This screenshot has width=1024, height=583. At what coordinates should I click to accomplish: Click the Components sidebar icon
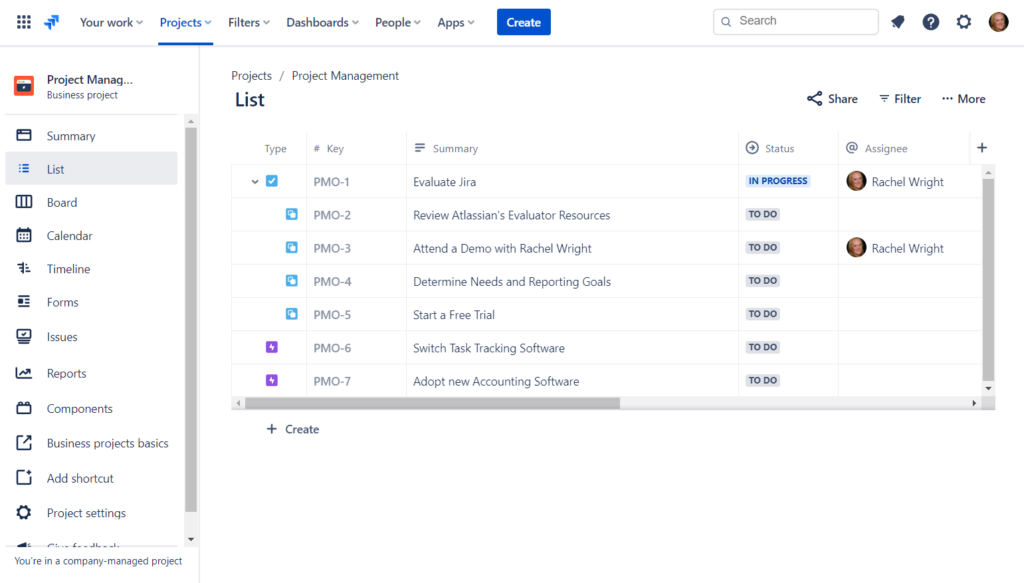(x=24, y=408)
